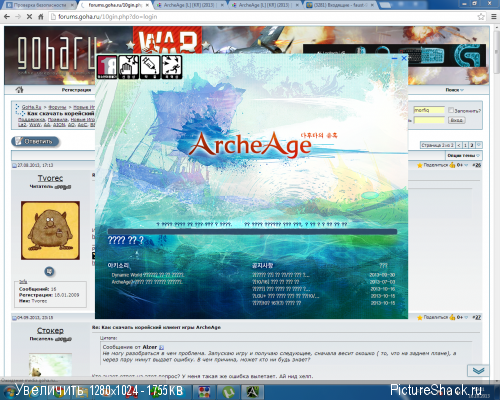The height and width of the screenshot is (400, 500).
Task: Click the star share icon on post #27
Action: (x=420, y=317)
